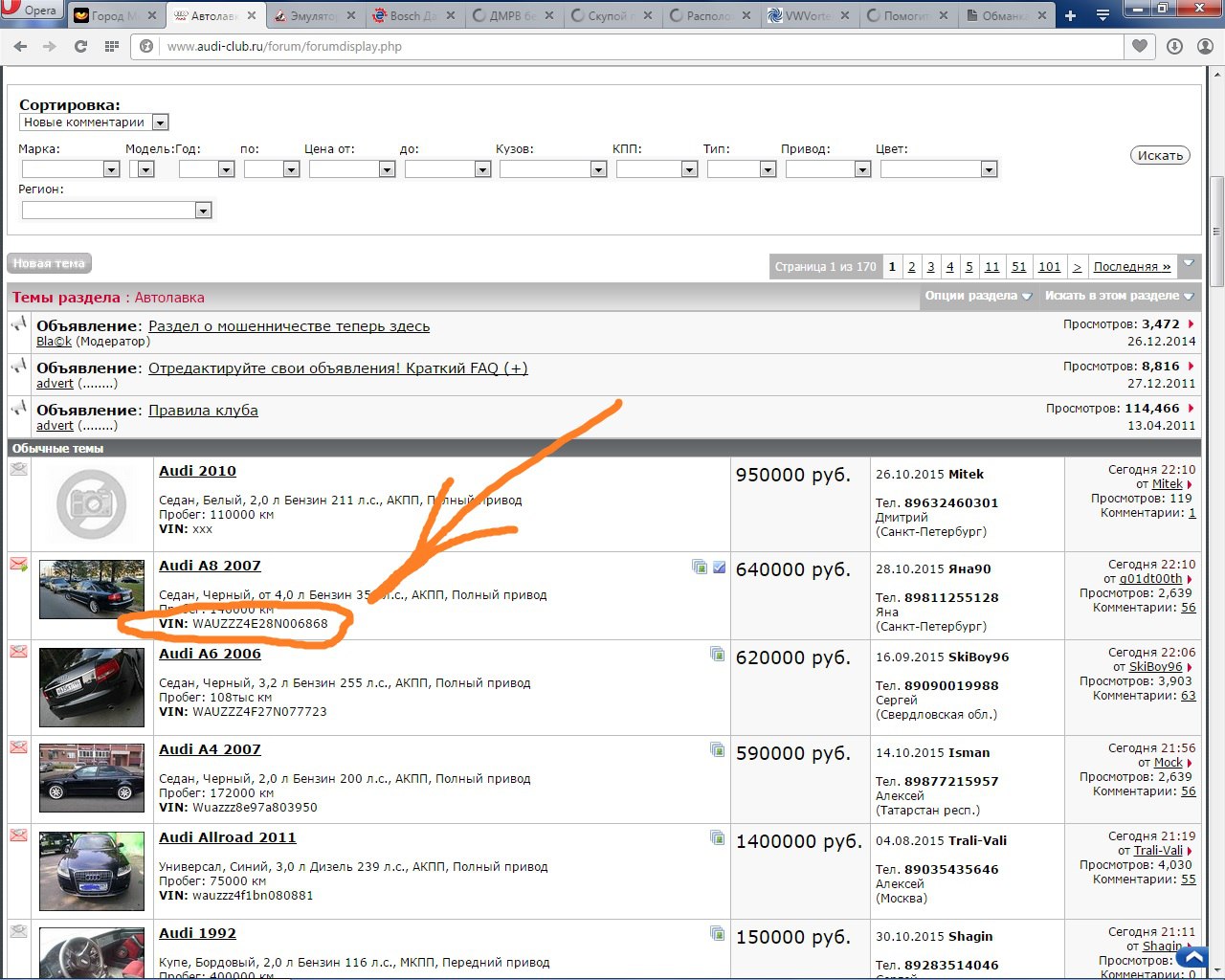Click the 'Новая тема' button
This screenshot has height=980, width=1225.
(x=49, y=263)
